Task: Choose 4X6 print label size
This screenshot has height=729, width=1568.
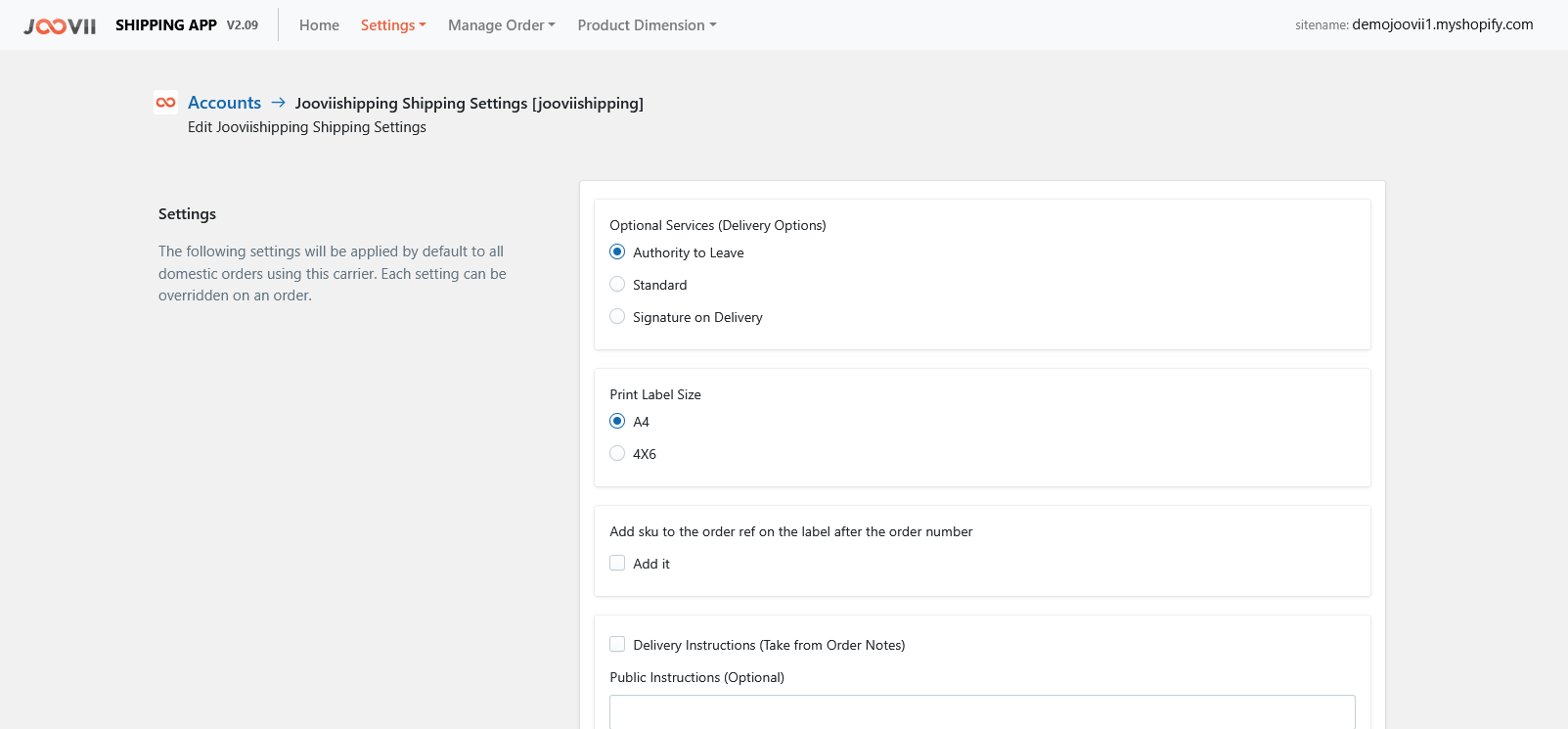Action: click(x=617, y=454)
